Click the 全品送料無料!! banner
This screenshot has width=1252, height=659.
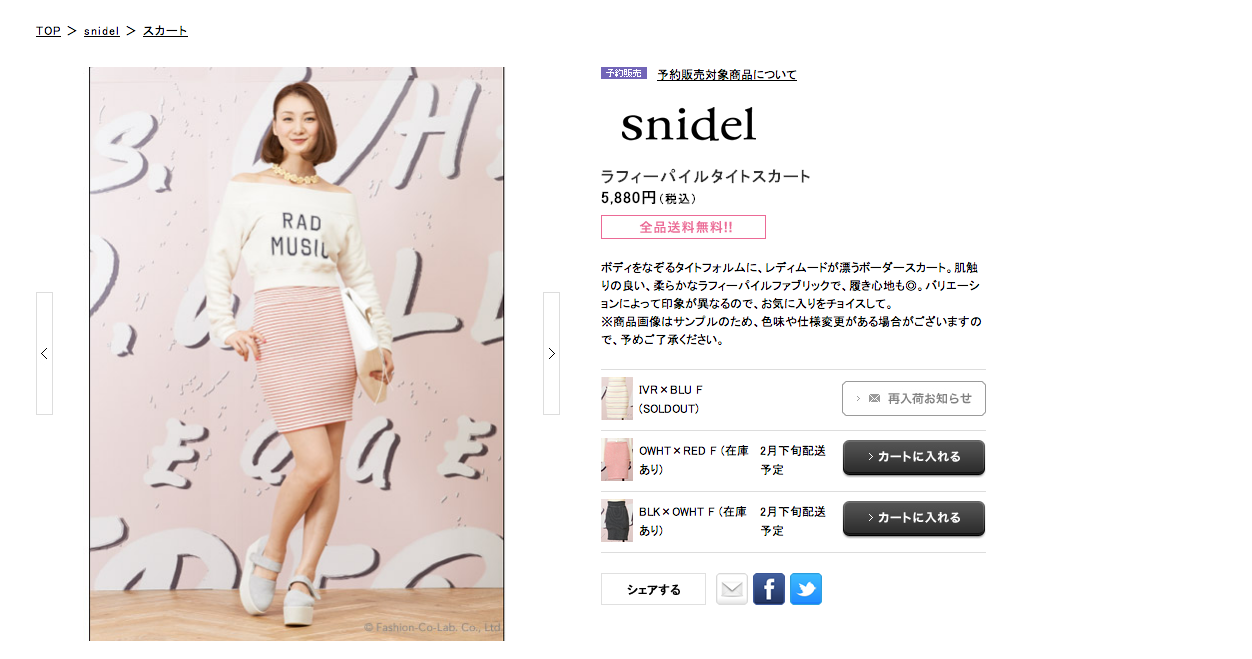click(683, 227)
